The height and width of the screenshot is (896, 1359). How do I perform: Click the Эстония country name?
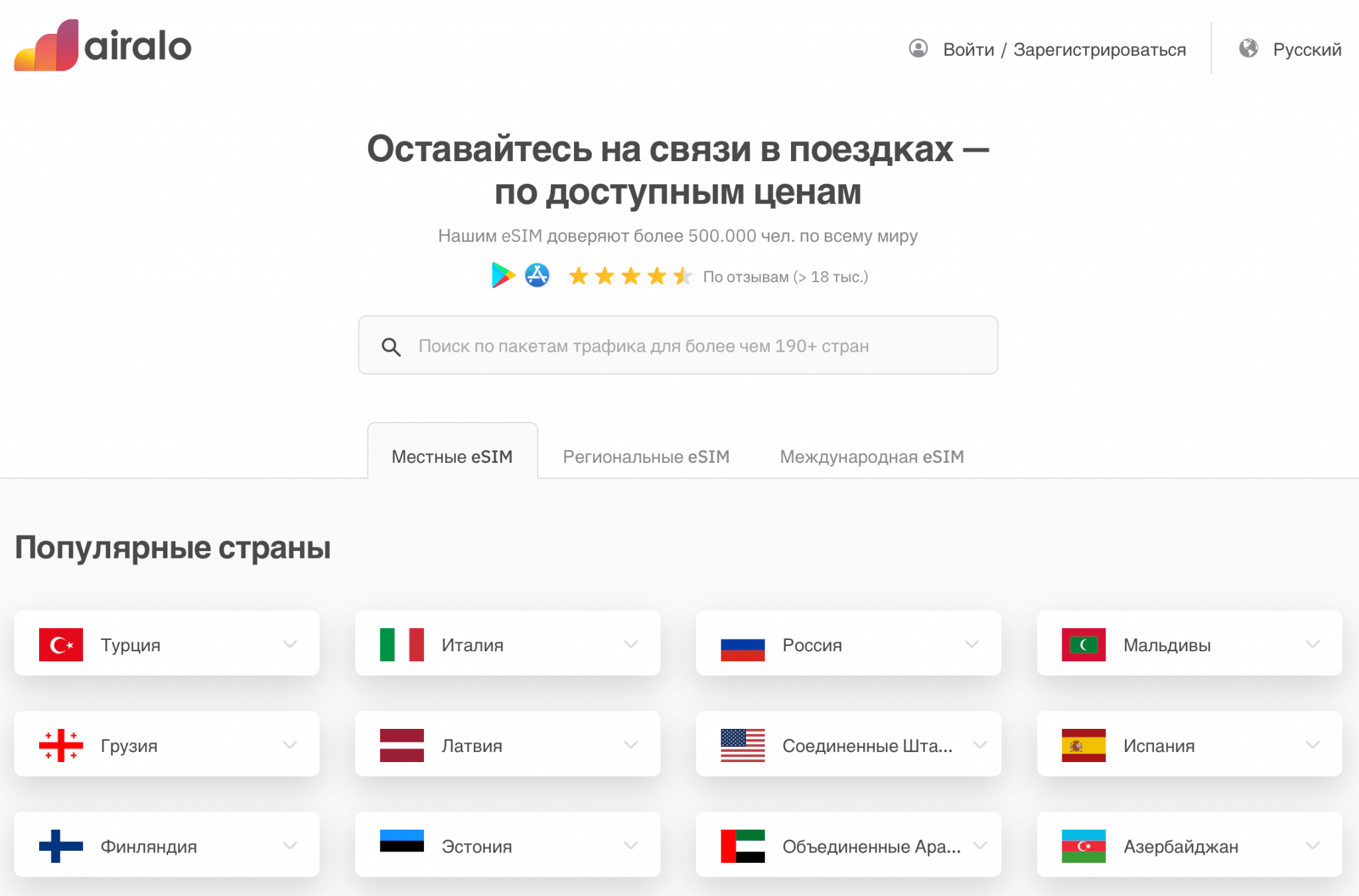coord(476,846)
